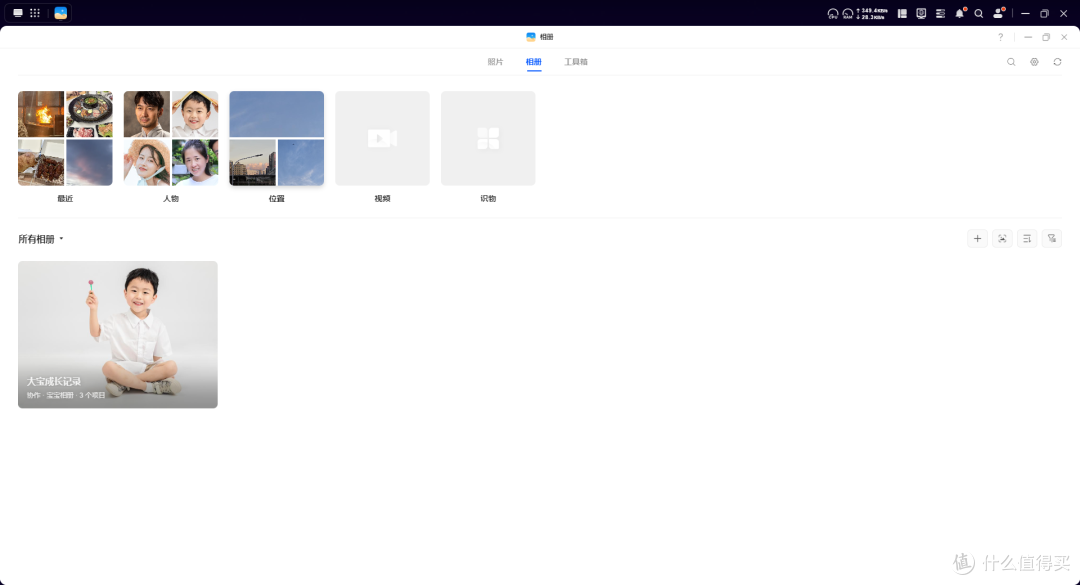Close the 相册 app window
1080x585 pixels.
pos(1064,37)
